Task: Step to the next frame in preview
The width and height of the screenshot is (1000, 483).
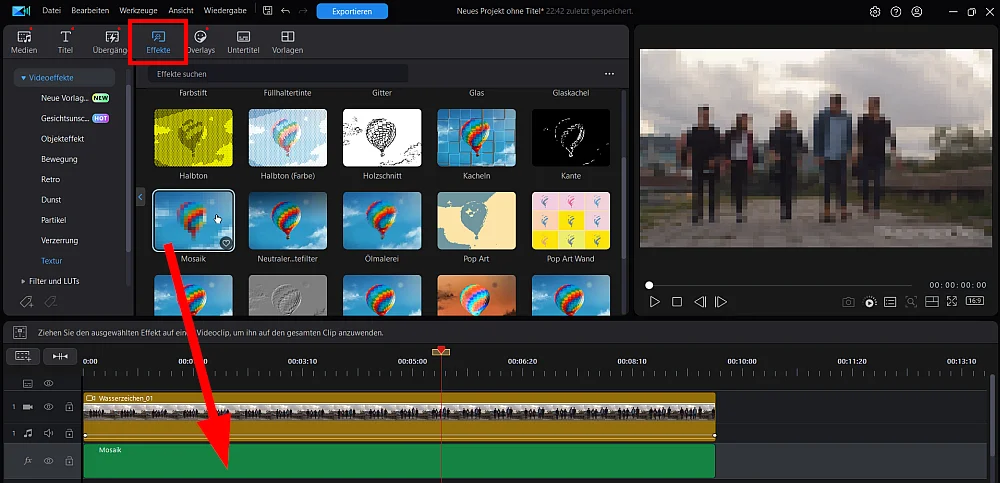Action: [720, 302]
